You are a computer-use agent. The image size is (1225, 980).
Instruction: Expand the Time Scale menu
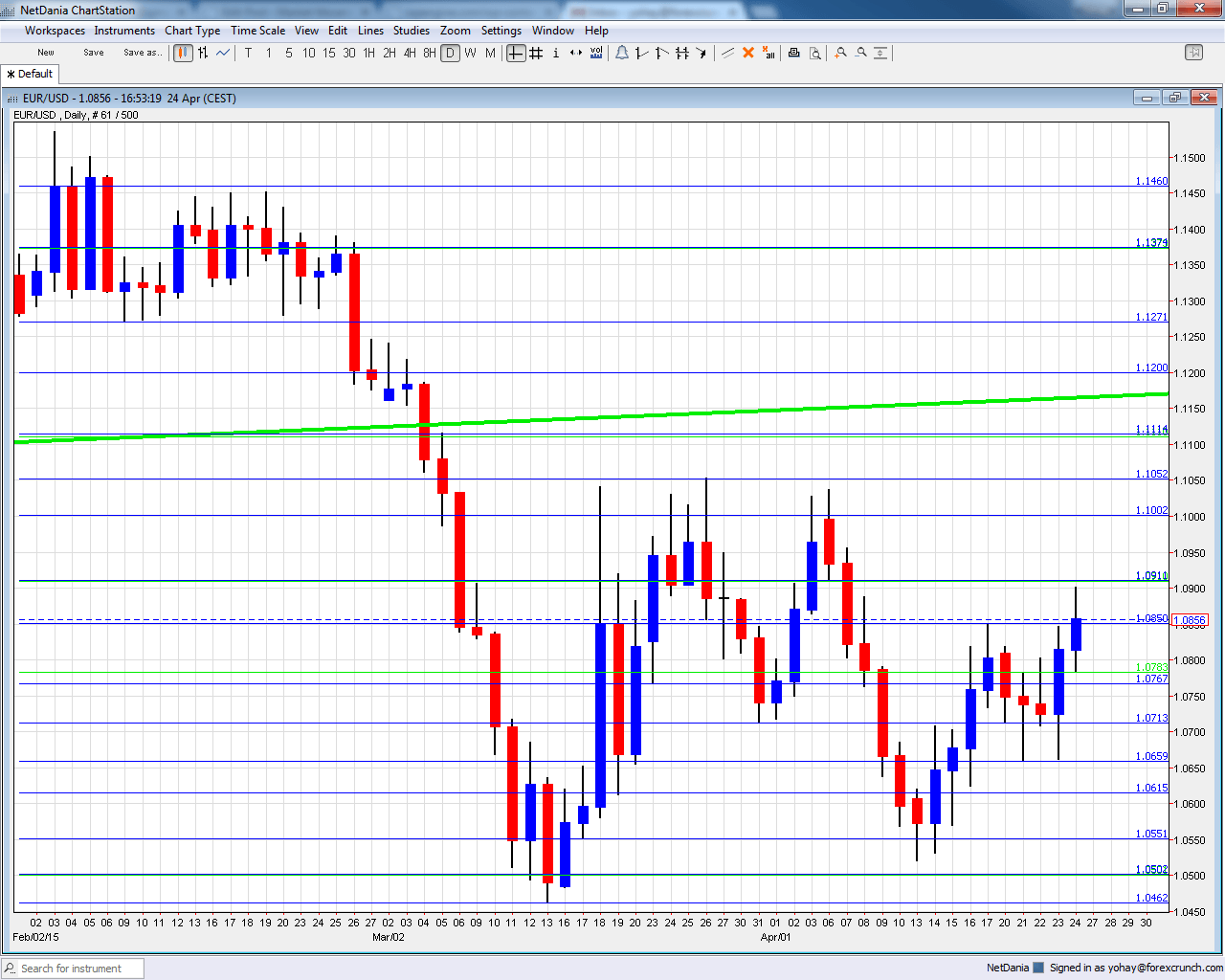pyautogui.click(x=257, y=31)
